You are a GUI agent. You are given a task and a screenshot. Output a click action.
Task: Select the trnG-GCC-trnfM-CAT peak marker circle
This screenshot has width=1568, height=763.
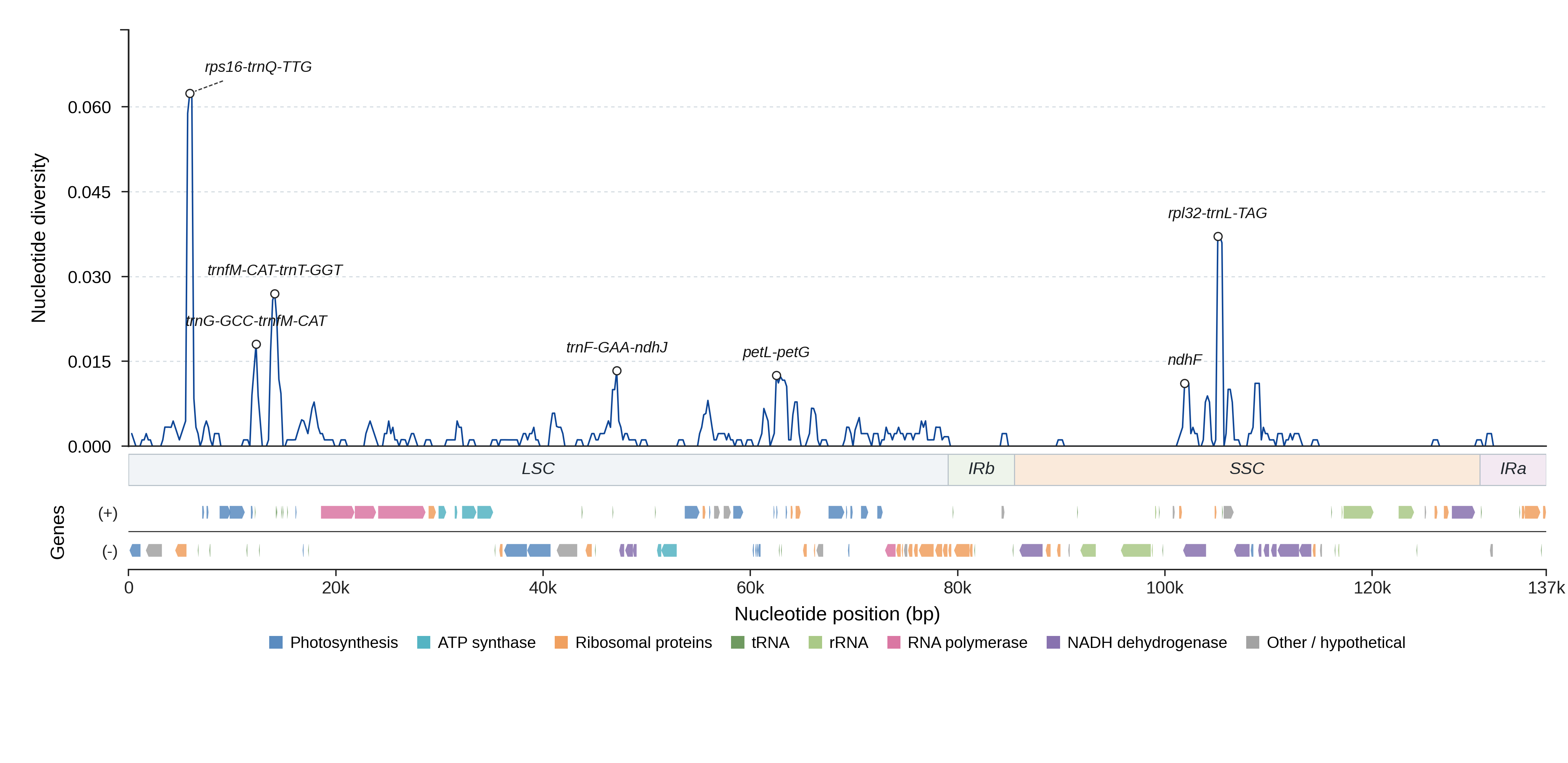[256, 345]
